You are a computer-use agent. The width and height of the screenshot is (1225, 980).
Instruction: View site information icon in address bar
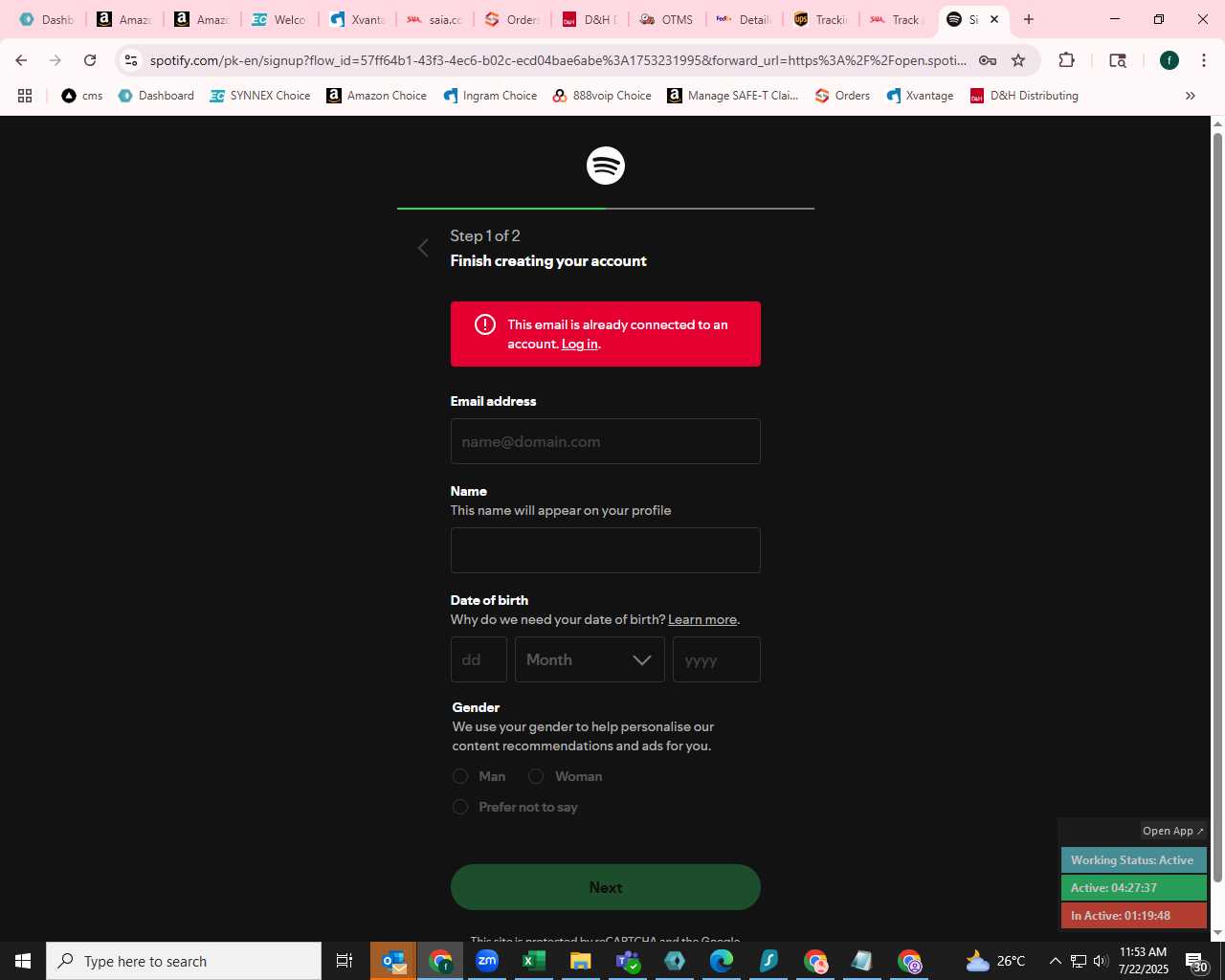(131, 60)
